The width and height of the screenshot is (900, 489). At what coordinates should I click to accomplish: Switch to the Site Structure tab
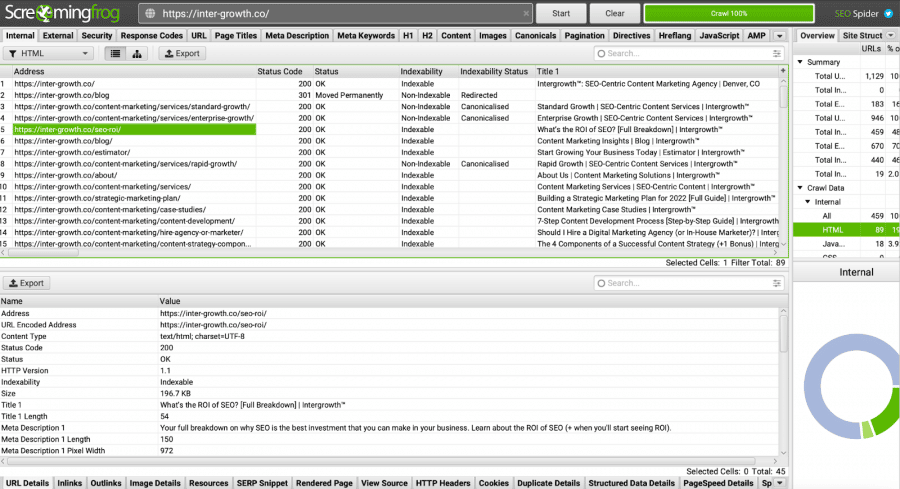point(862,36)
